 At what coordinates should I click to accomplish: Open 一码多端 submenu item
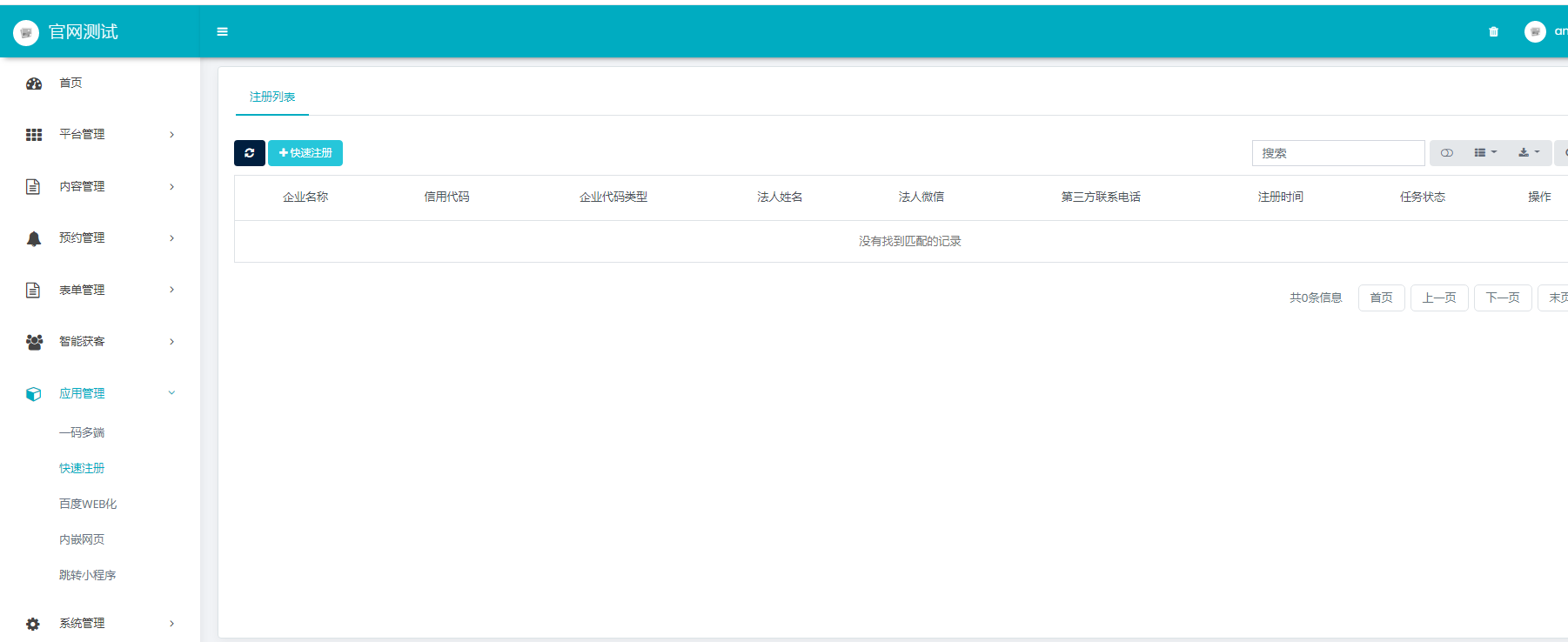[x=82, y=432]
